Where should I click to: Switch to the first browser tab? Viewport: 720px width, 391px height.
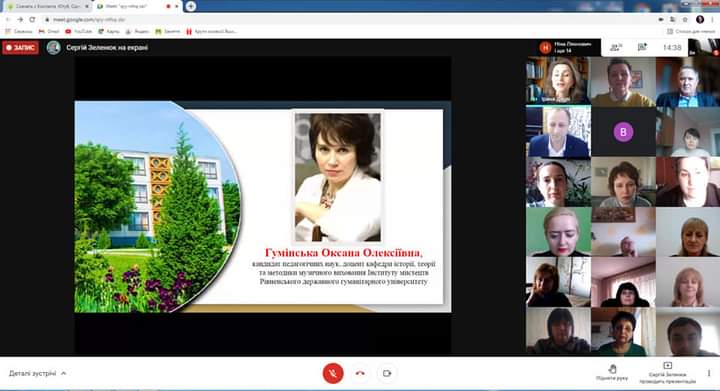47,6
